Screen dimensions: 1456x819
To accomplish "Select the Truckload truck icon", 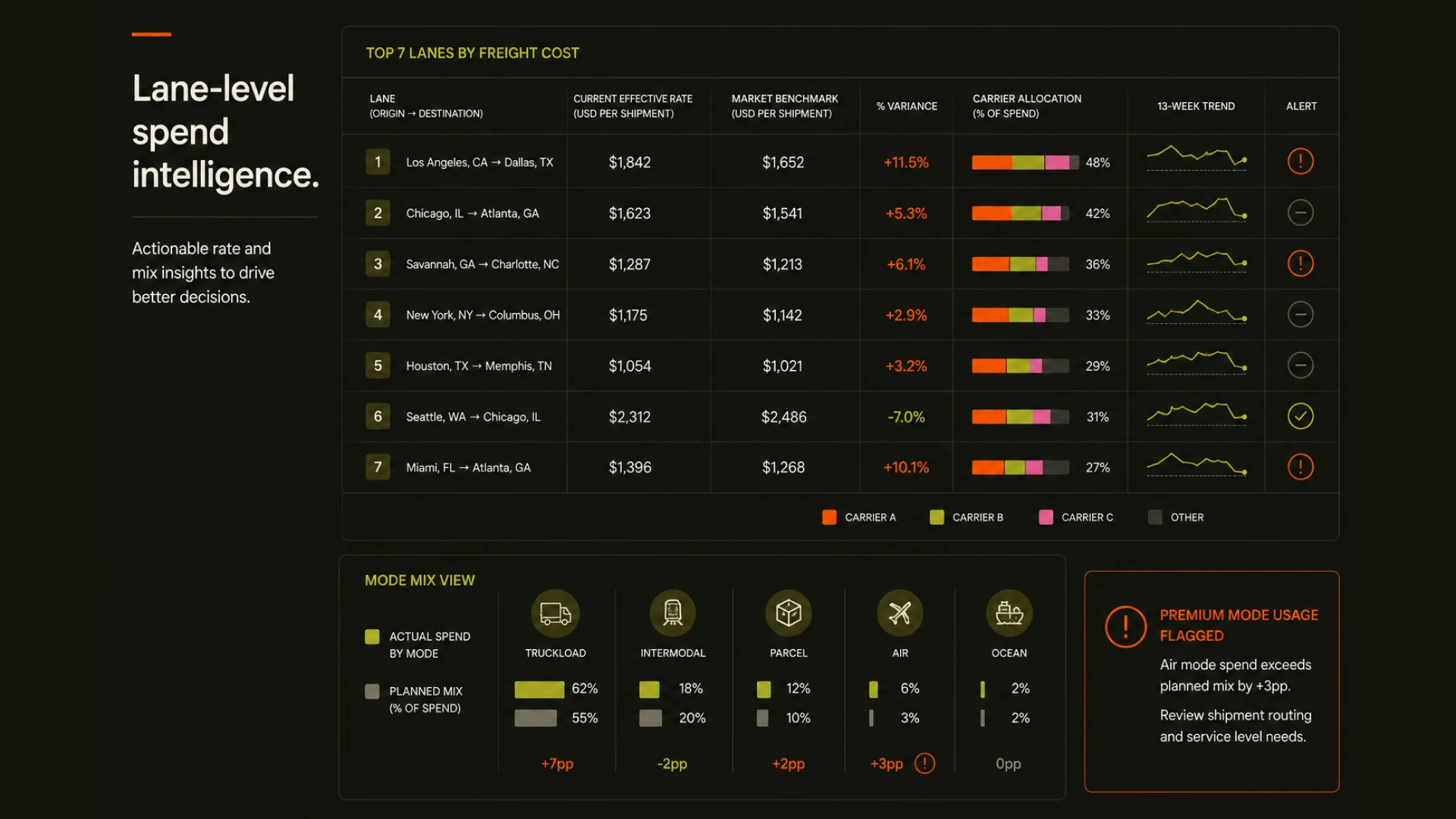I will [x=555, y=613].
